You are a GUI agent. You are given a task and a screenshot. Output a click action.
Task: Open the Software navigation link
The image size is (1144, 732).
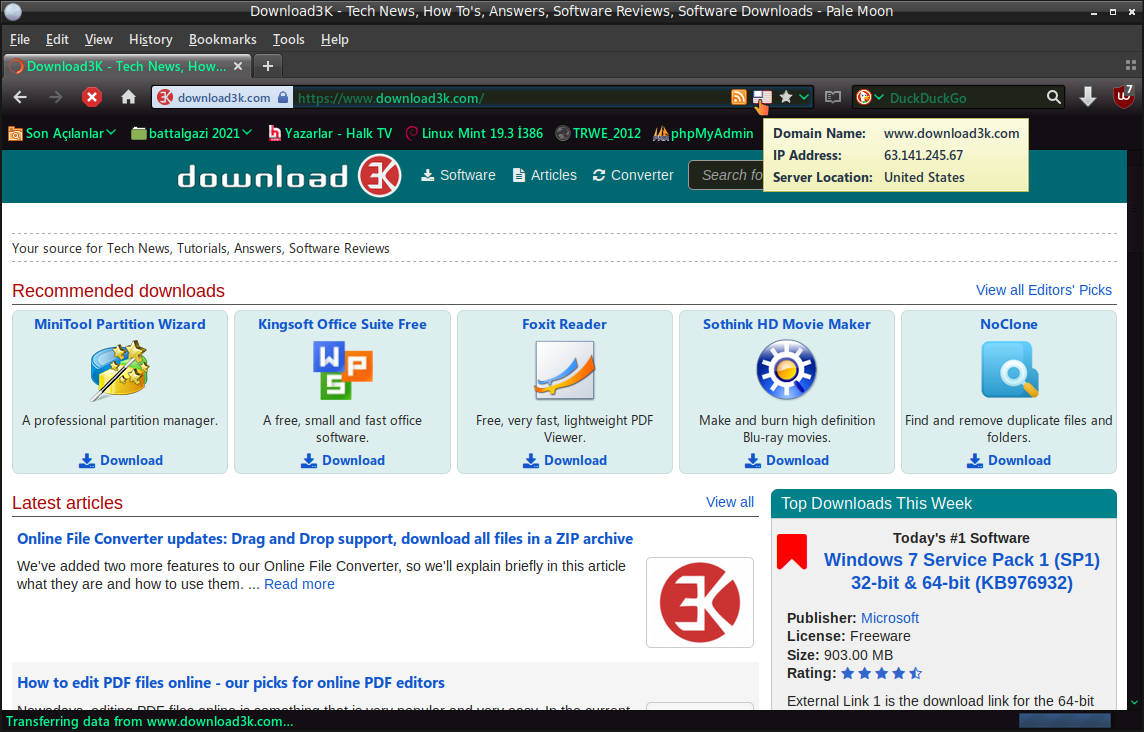(x=458, y=175)
